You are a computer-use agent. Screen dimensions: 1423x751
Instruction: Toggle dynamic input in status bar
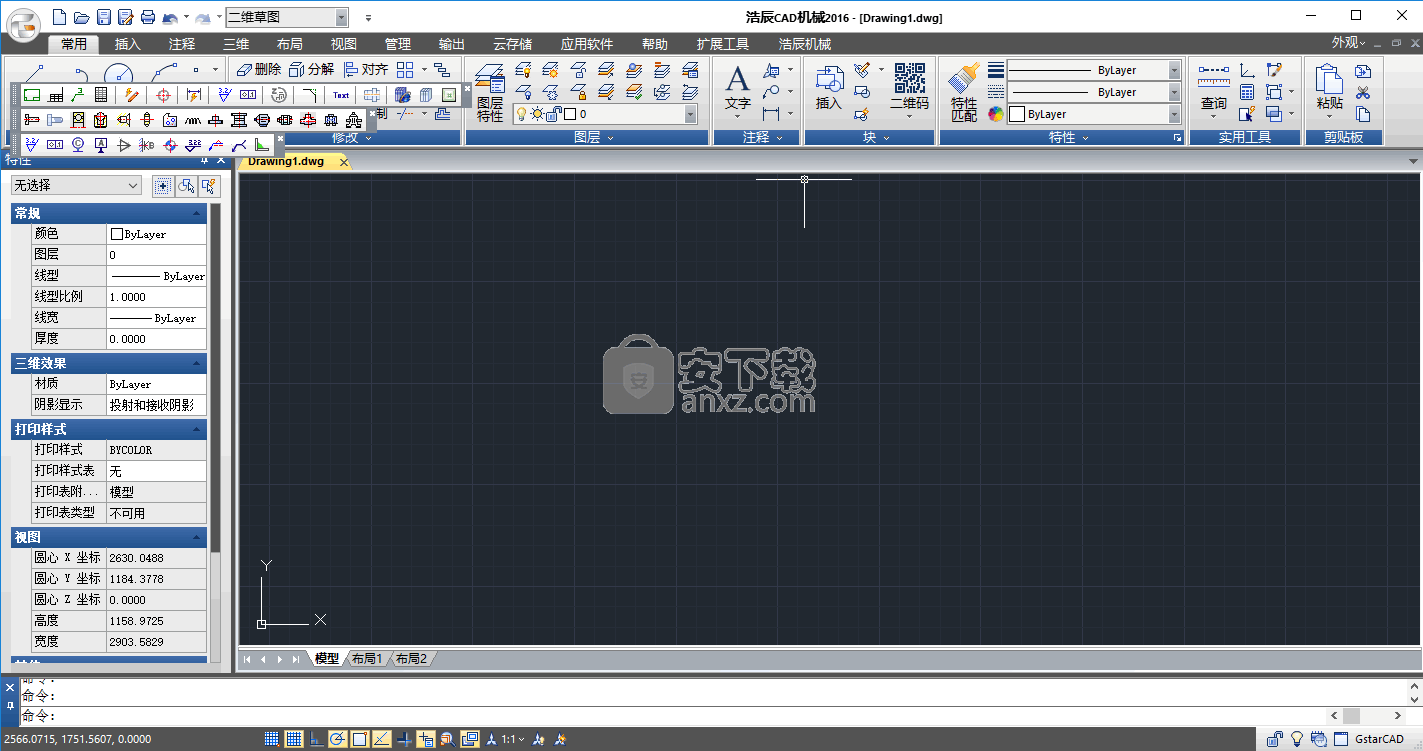coord(426,739)
